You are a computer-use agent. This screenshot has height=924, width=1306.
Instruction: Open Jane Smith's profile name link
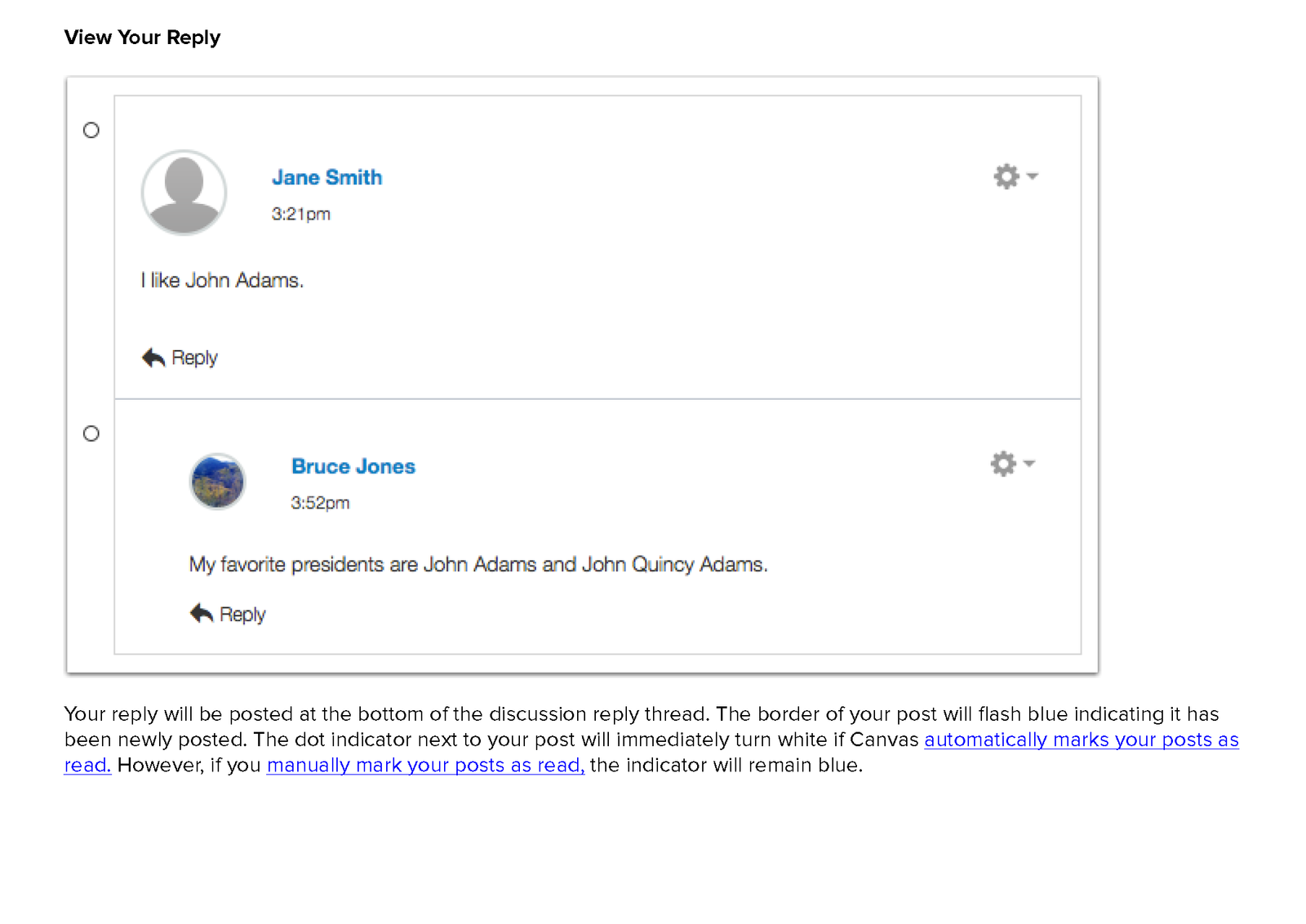[326, 177]
